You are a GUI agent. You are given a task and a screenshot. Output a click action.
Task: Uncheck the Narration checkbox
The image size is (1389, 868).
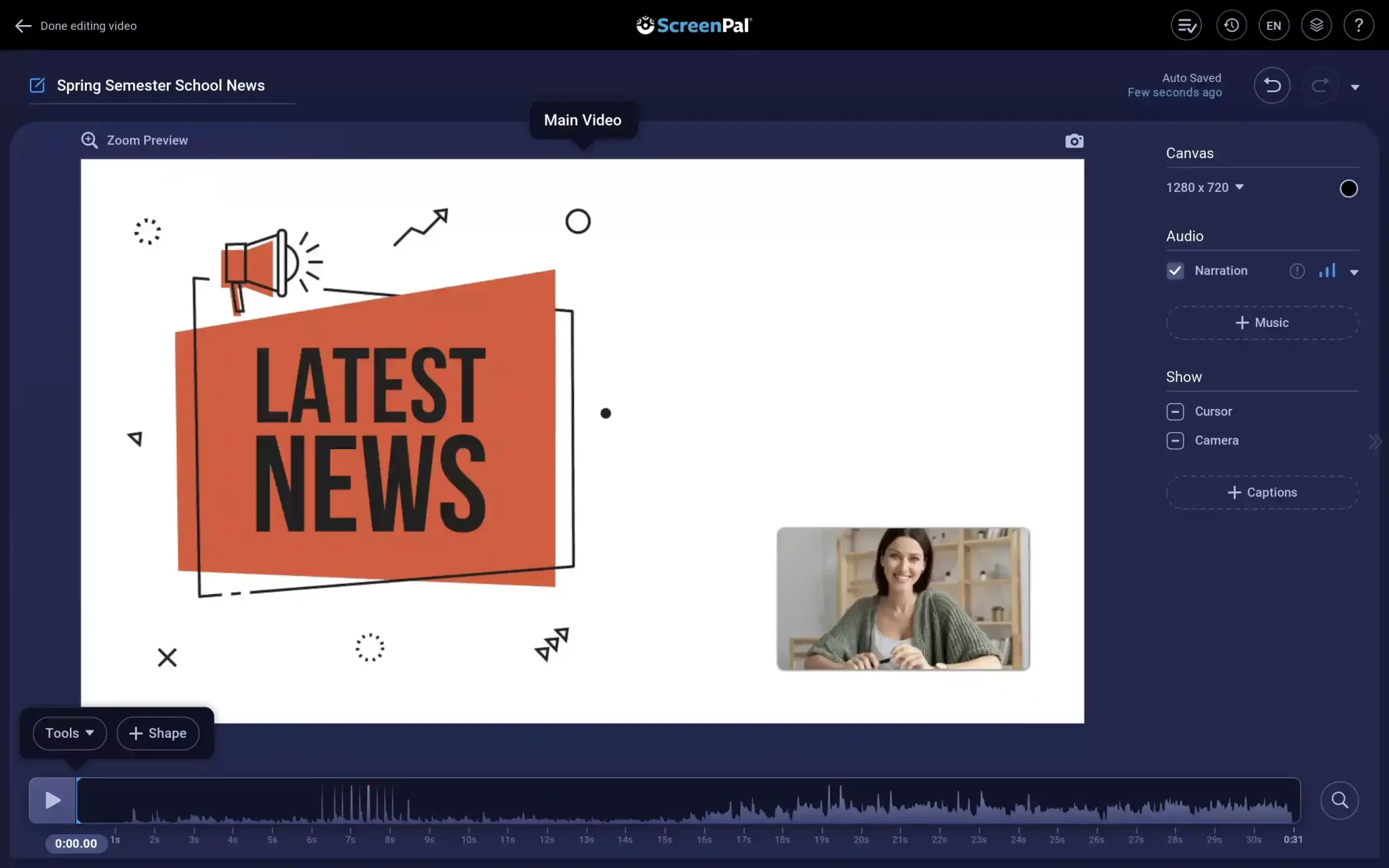click(x=1175, y=271)
